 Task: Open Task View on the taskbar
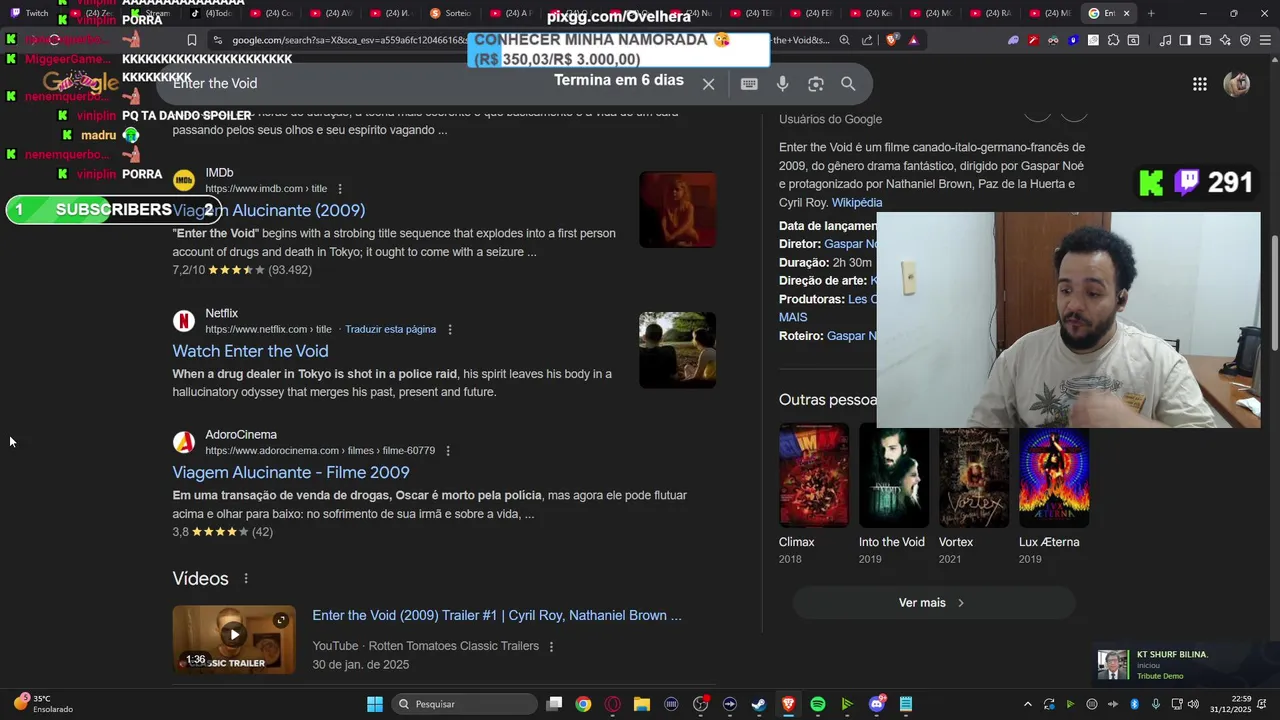[554, 704]
